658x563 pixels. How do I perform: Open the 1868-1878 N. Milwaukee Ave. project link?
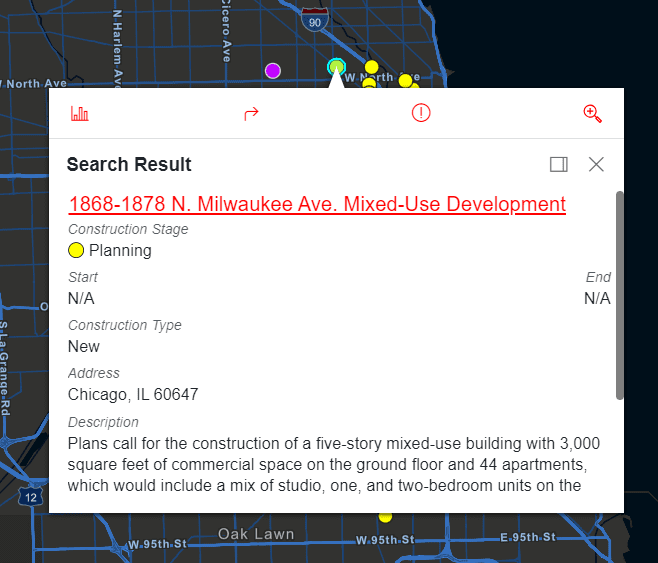317,204
